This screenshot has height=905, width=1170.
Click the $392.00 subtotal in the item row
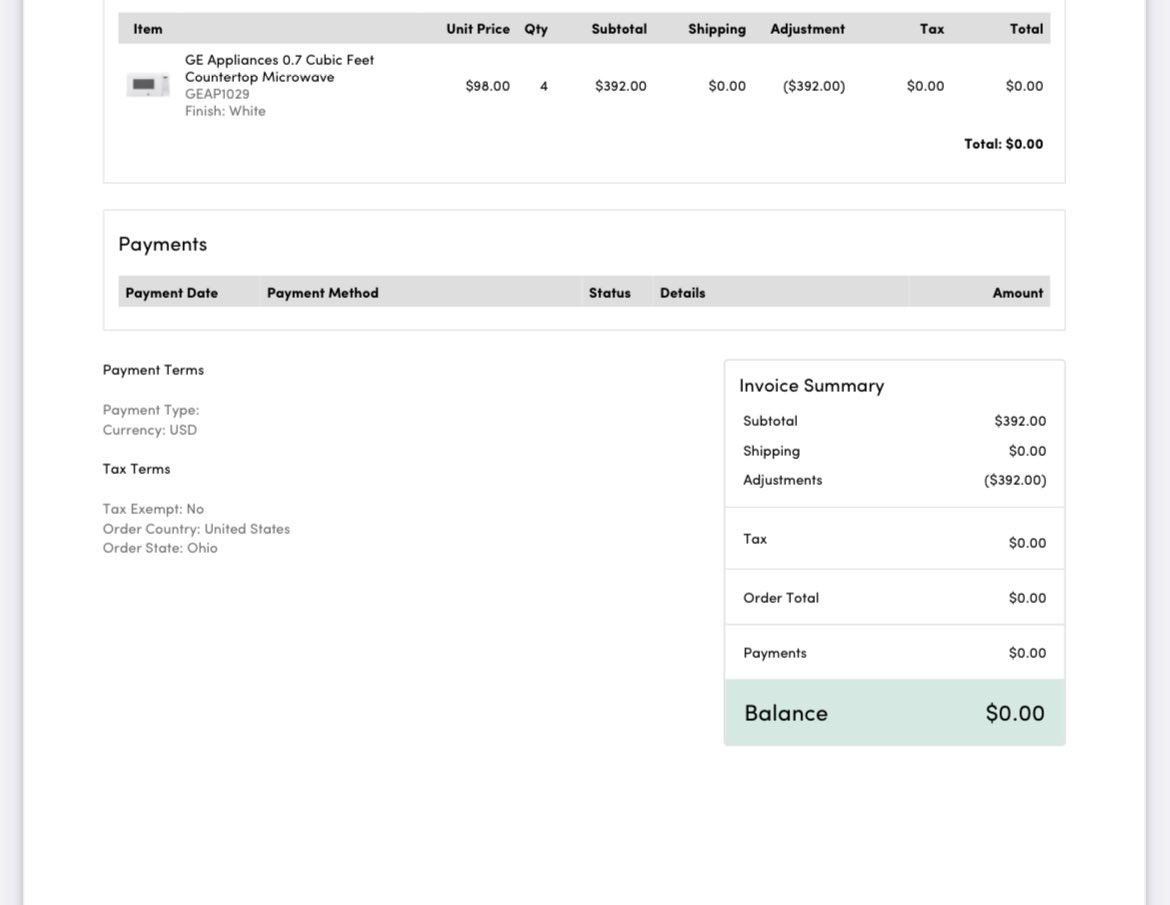(620, 86)
